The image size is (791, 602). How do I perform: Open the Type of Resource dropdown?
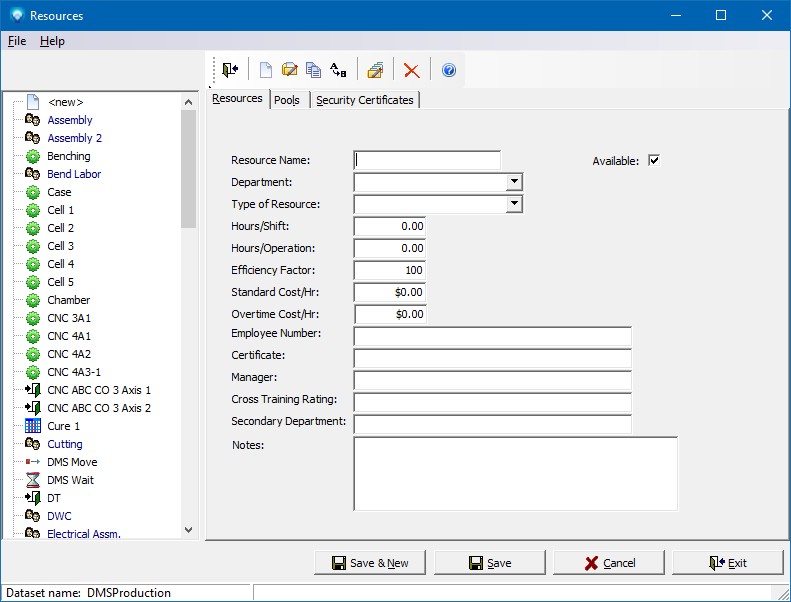coord(513,204)
